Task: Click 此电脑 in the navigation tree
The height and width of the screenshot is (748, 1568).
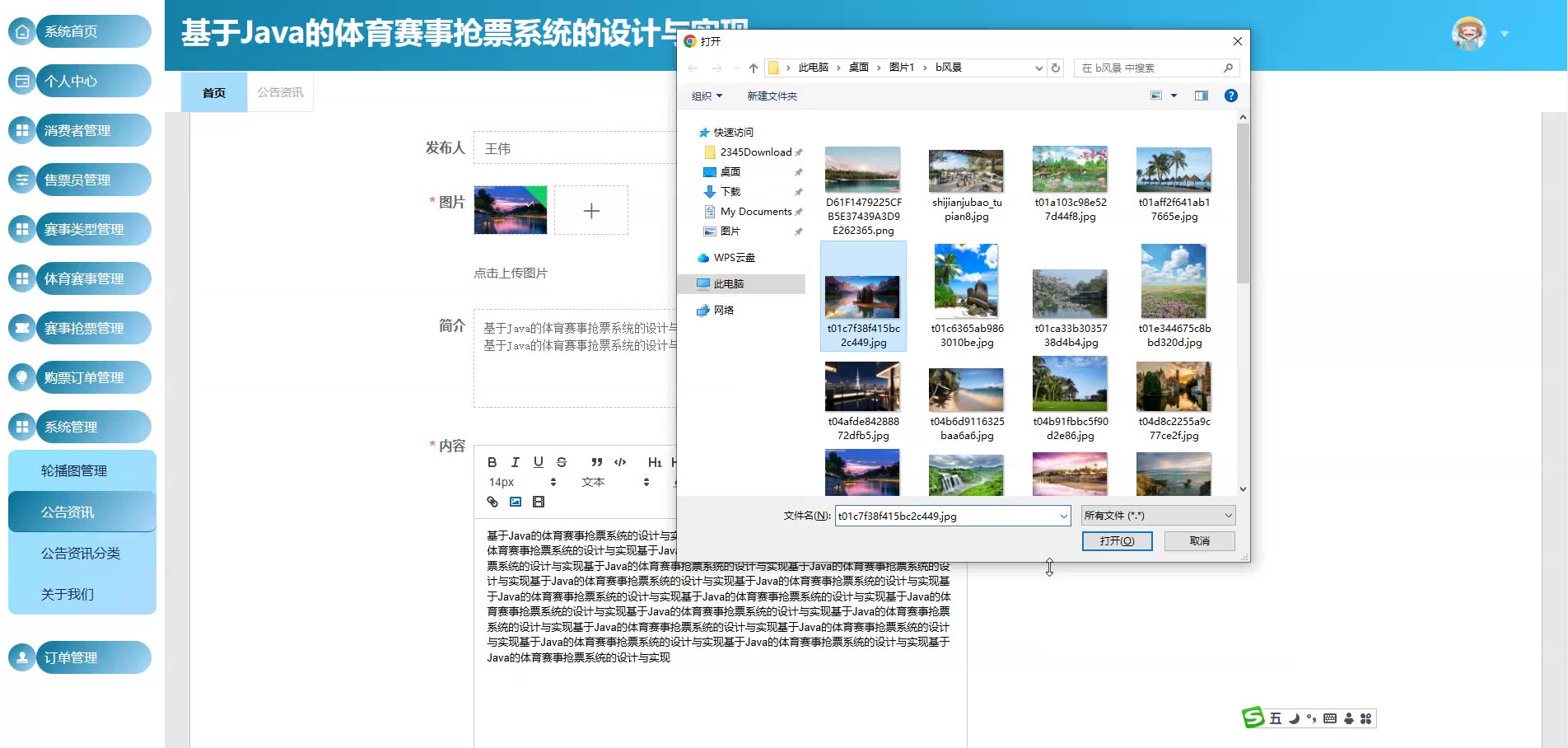Action: click(729, 283)
